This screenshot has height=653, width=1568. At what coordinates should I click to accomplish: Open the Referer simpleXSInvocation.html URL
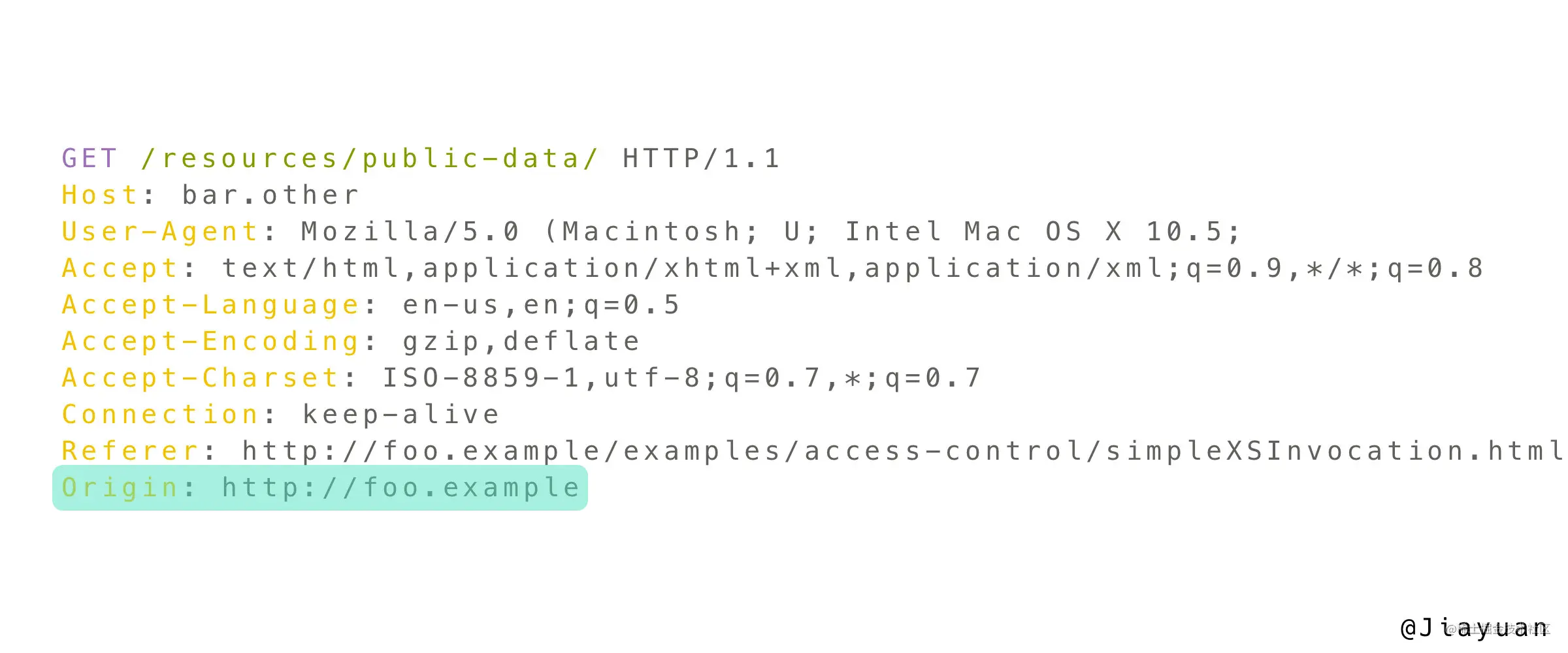[902, 451]
